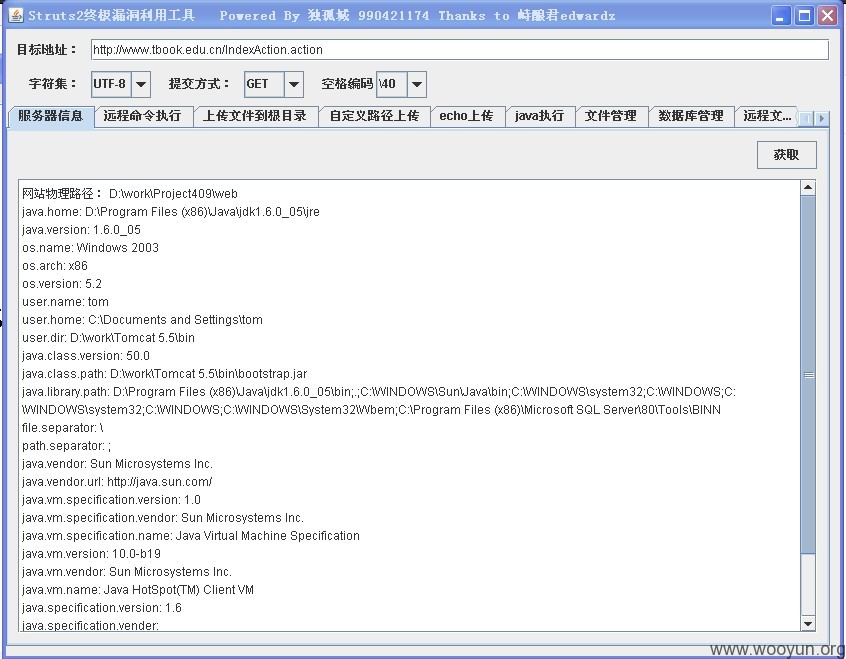Click the scrollbar down arrow
846x659 pixels.
point(808,623)
